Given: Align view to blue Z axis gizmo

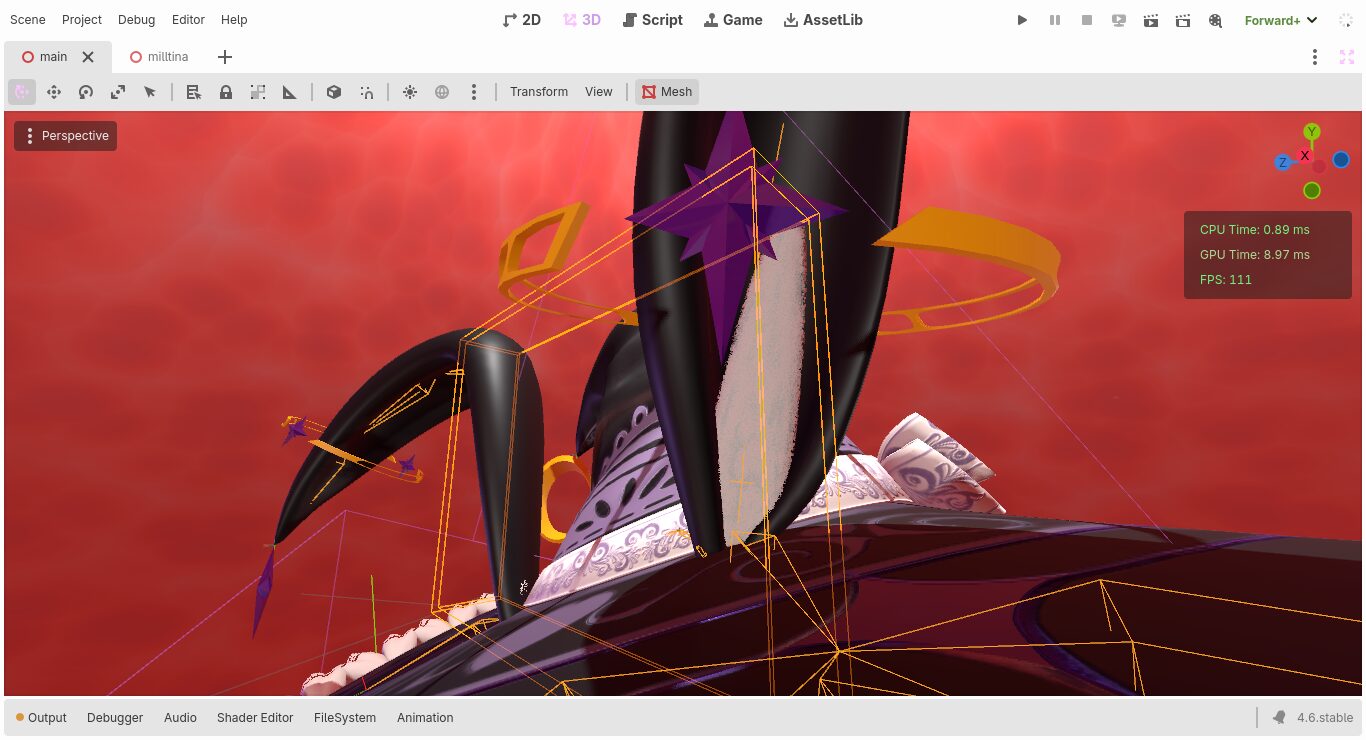Looking at the screenshot, I should point(1283,162).
